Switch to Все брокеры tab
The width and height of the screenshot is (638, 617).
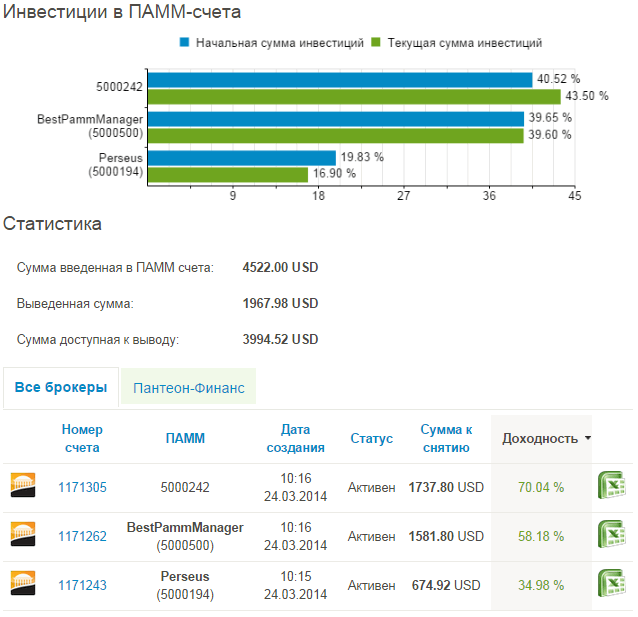(61, 387)
